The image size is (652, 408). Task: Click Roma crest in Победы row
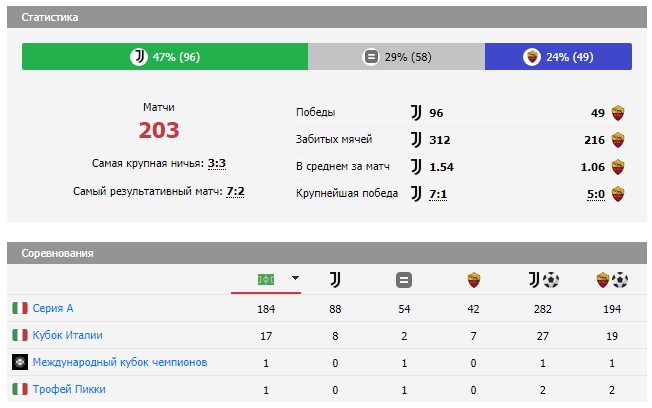coord(618,113)
